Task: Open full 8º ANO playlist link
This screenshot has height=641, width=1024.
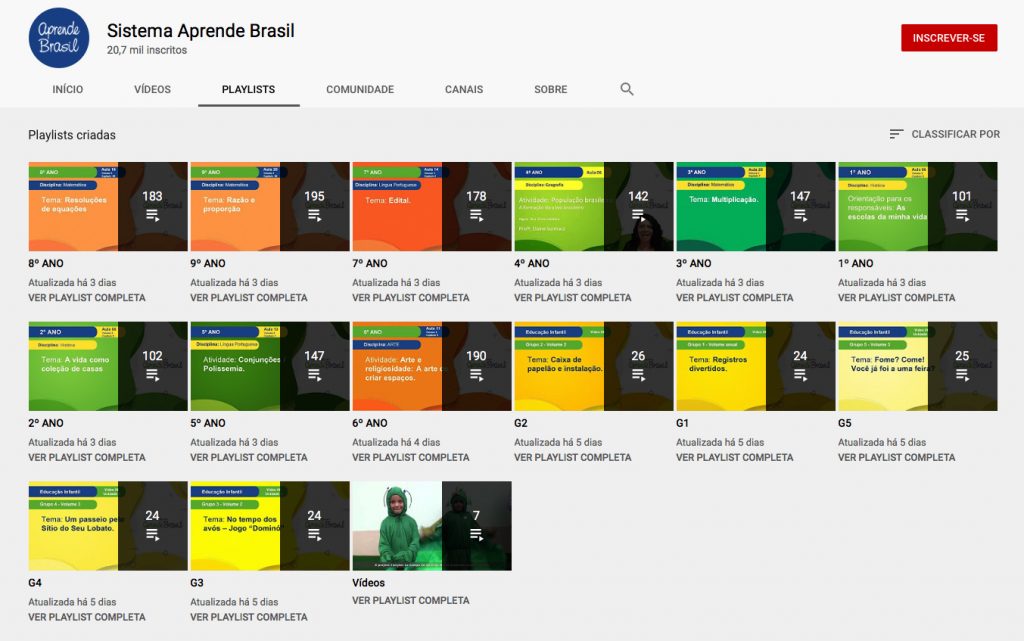Action: [87, 298]
